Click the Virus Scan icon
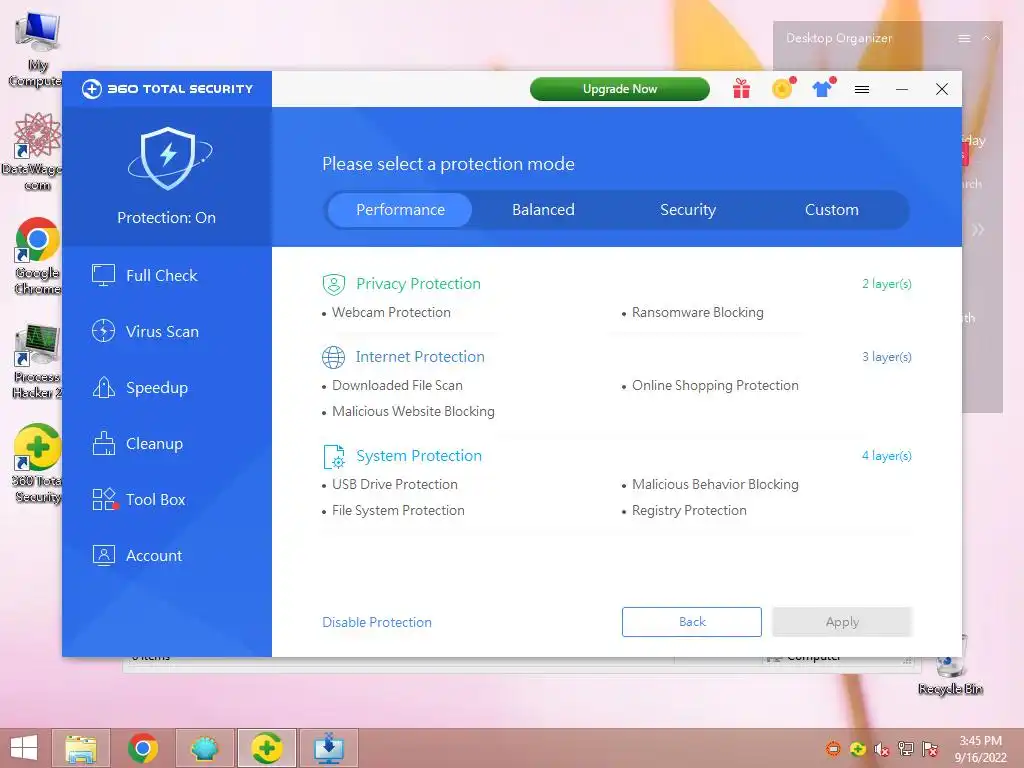 click(x=103, y=331)
